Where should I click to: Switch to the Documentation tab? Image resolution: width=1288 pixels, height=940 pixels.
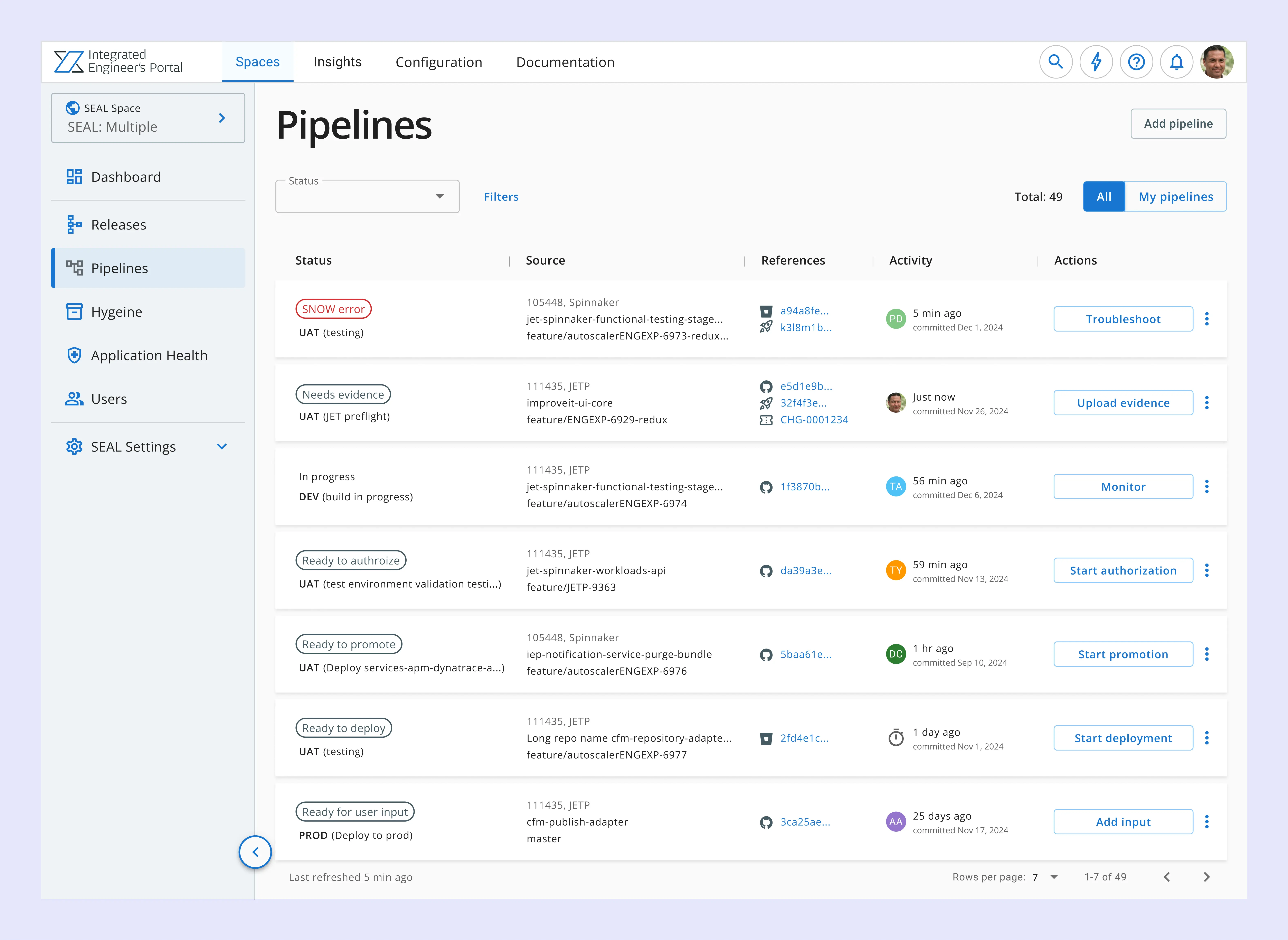[x=565, y=62]
